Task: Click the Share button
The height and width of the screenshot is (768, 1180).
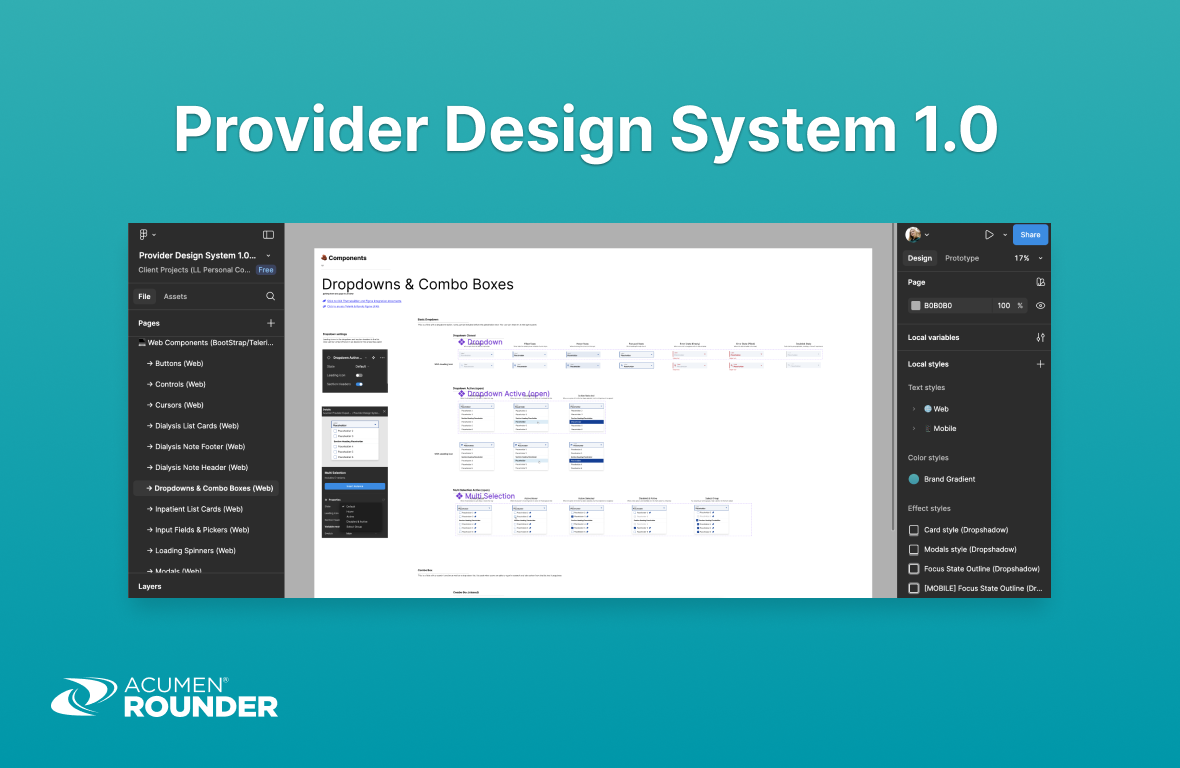Action: pos(1030,234)
